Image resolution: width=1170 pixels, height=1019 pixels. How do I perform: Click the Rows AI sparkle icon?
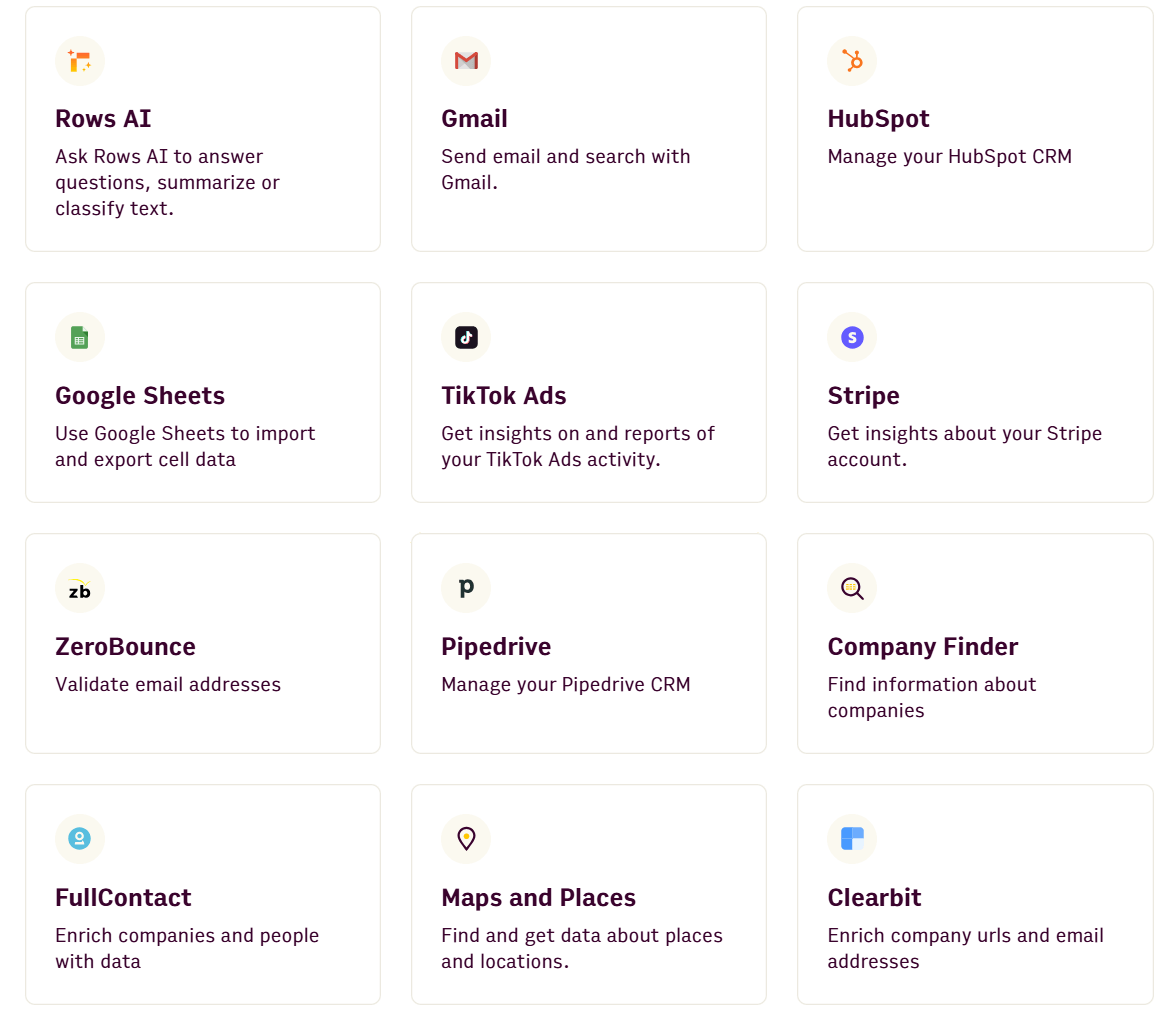point(80,61)
